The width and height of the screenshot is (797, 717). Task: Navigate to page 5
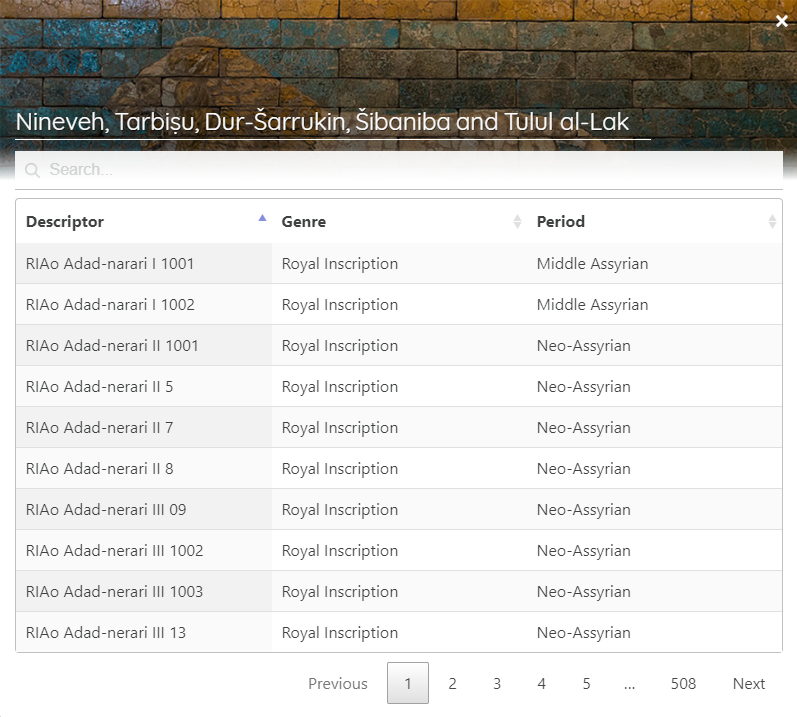tap(586, 684)
